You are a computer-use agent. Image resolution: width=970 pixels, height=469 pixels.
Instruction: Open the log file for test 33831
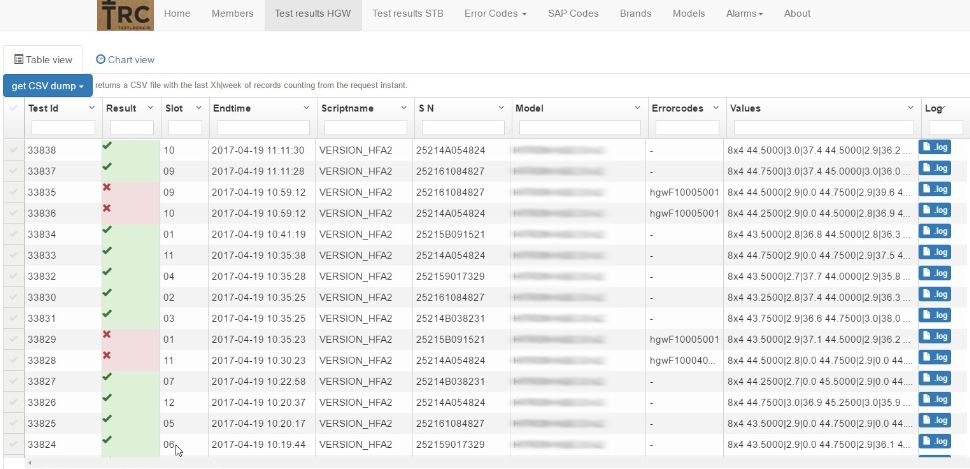934,316
